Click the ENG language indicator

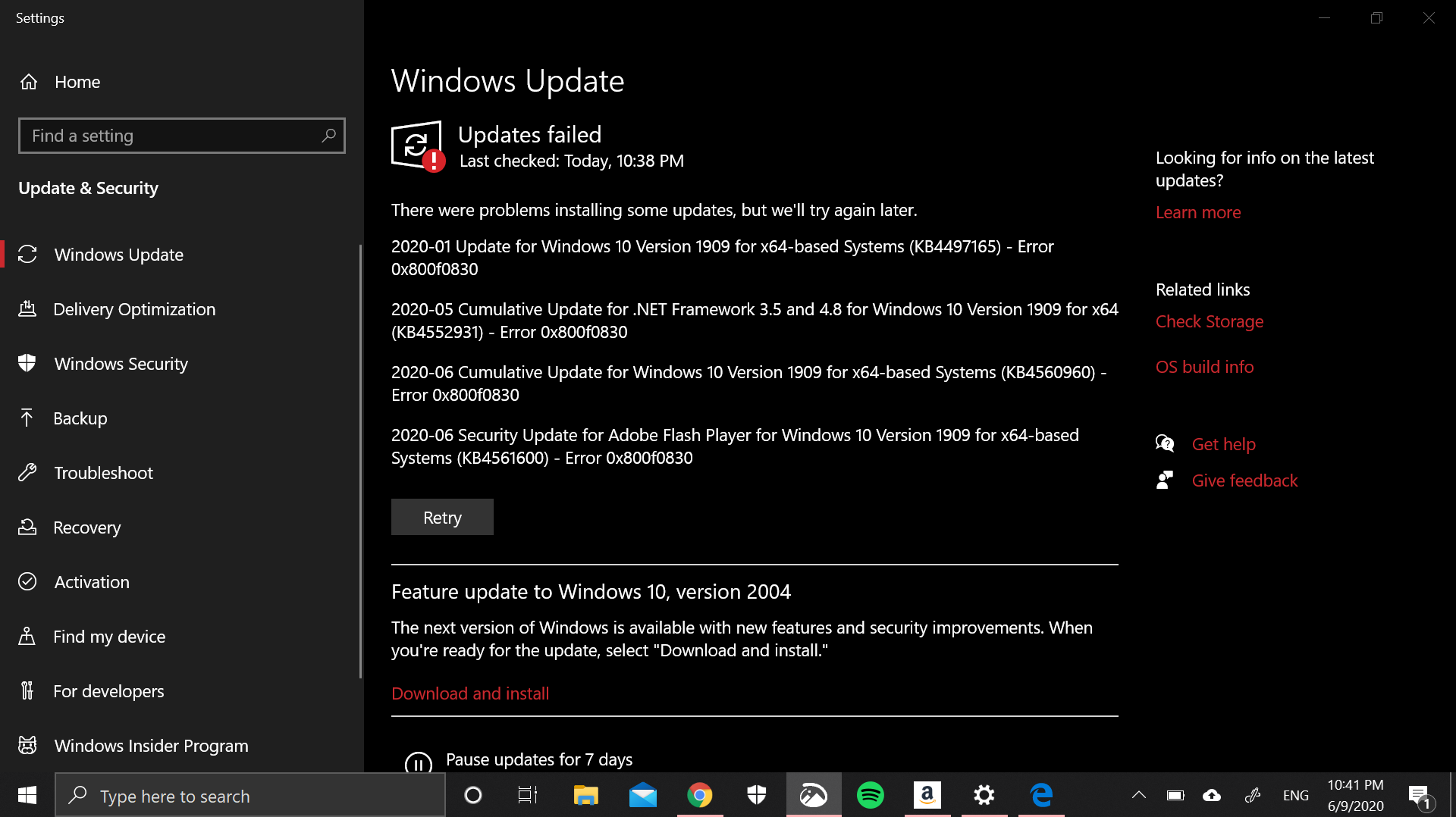1296,795
